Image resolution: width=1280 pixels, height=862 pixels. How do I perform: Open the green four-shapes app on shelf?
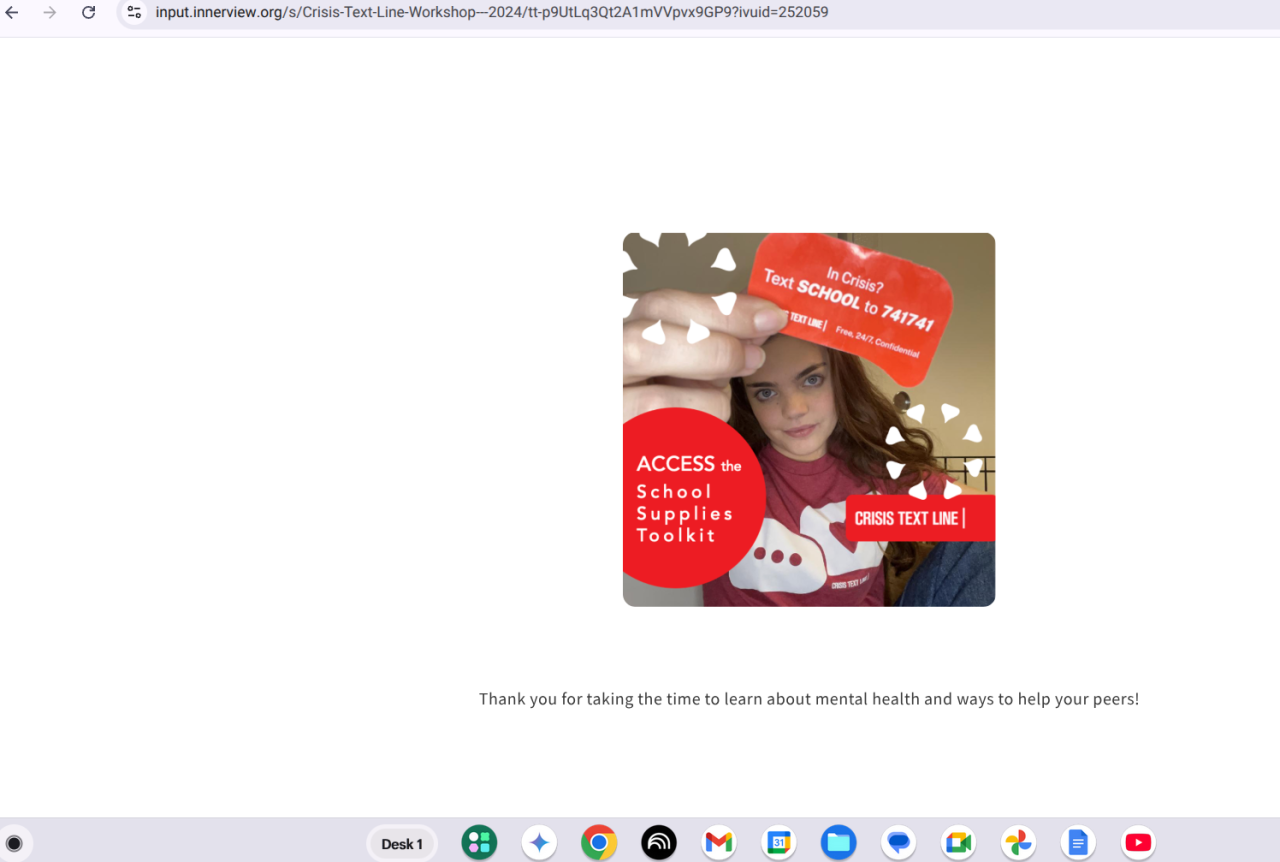point(479,843)
